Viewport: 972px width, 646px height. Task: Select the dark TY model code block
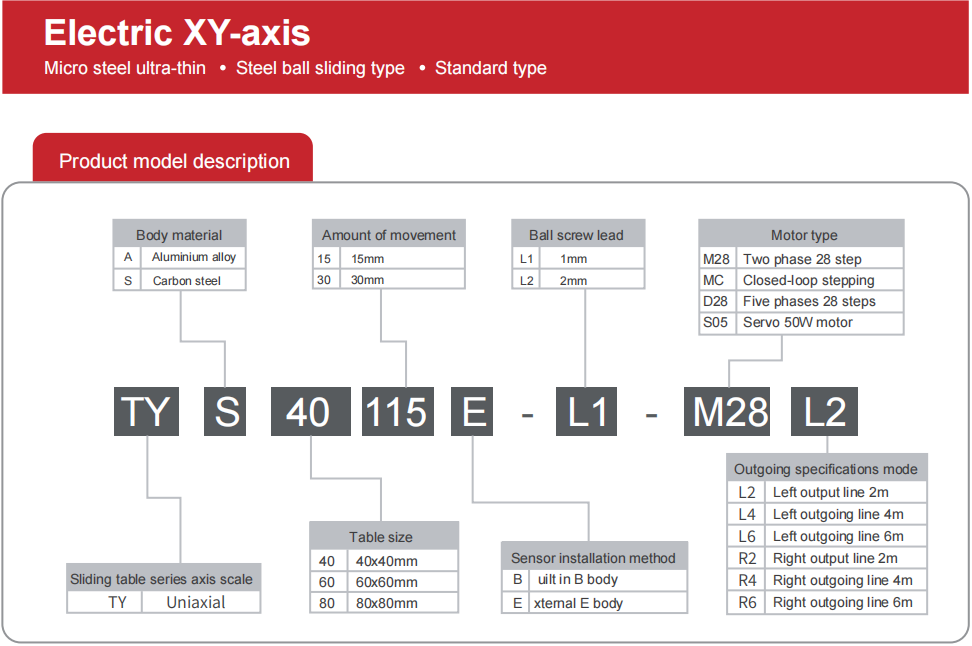coord(145,411)
